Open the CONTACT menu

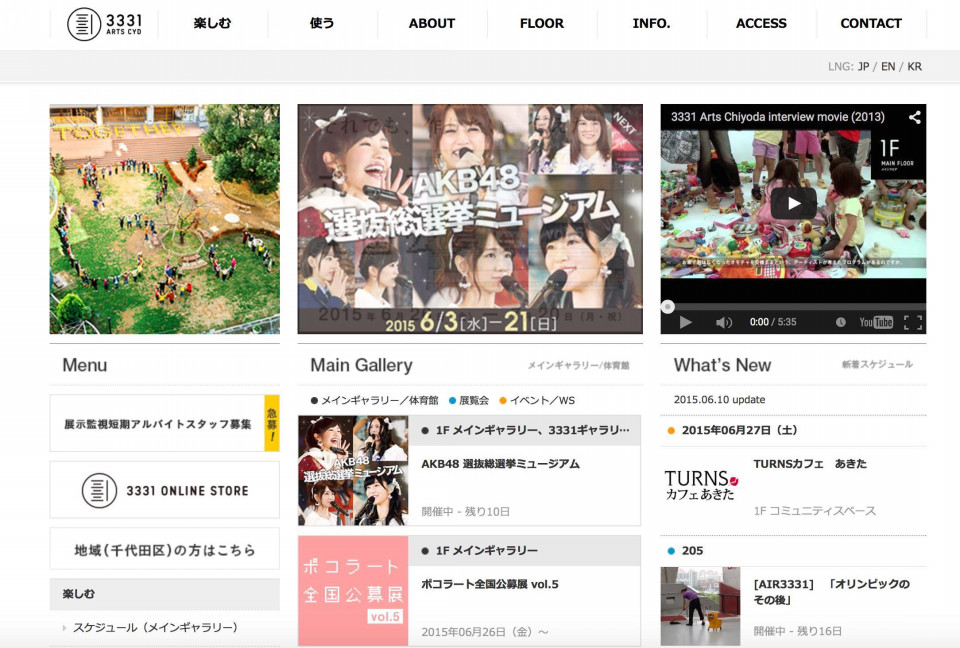871,23
